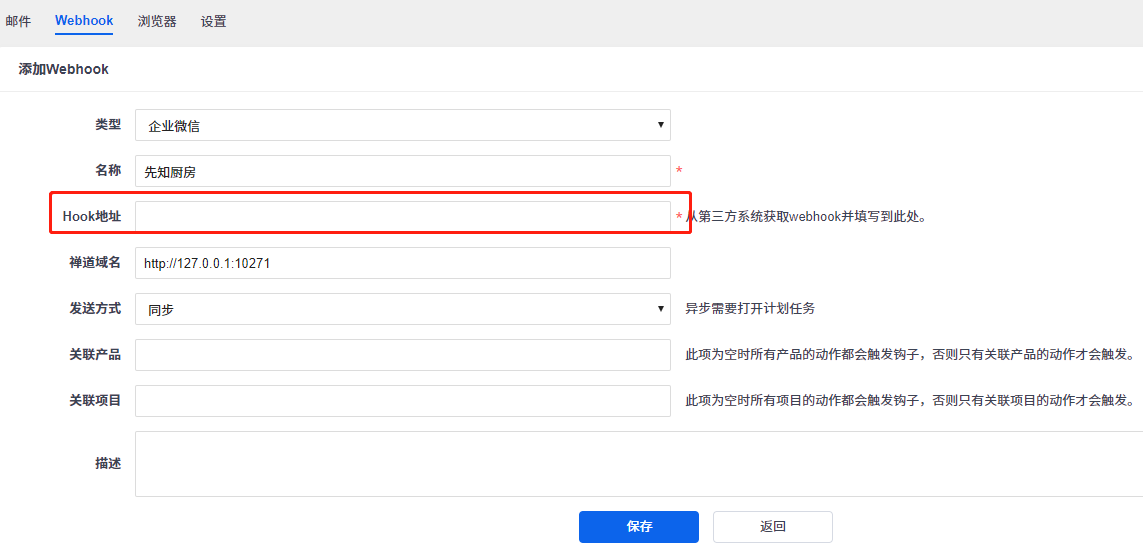Click the Hook地址 field label

click(x=92, y=217)
